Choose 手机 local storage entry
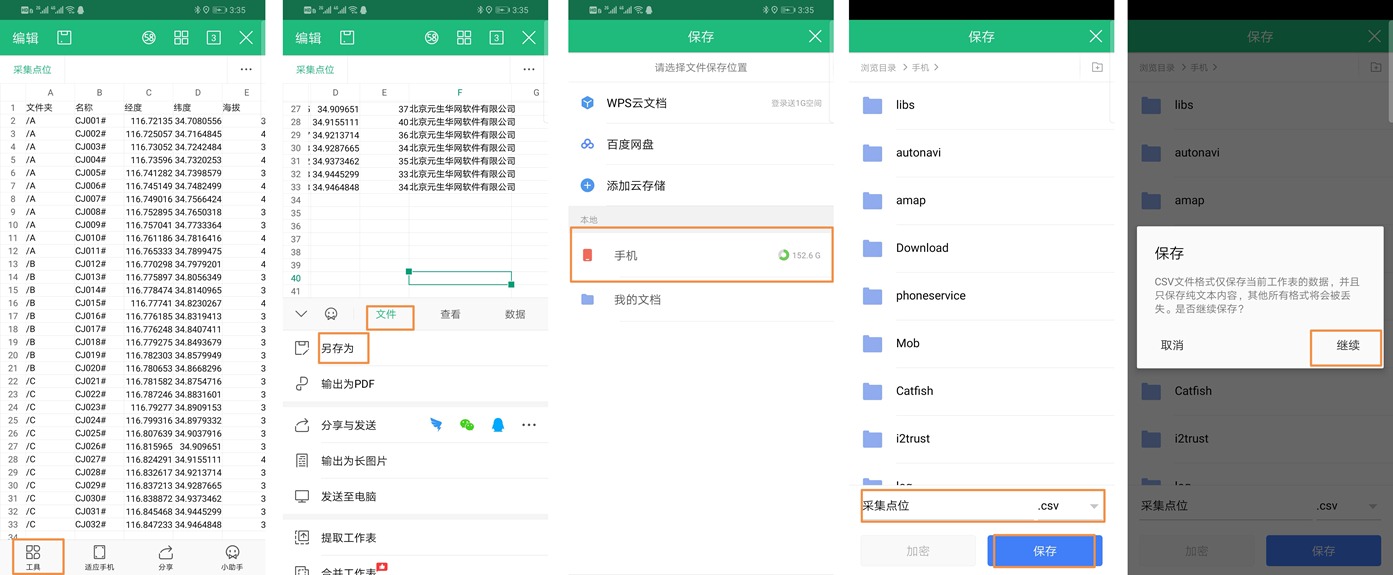The width and height of the screenshot is (1393, 575). point(700,255)
